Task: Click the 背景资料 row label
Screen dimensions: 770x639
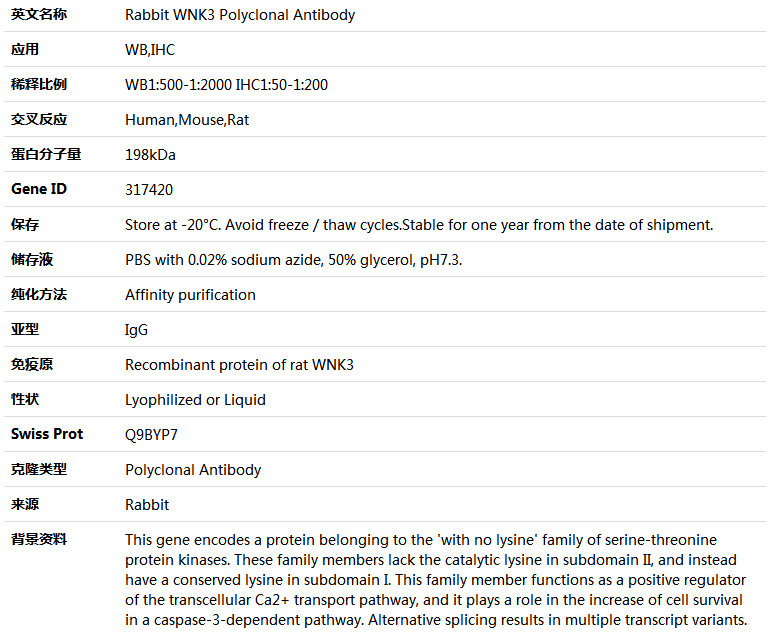Action: click(x=39, y=539)
